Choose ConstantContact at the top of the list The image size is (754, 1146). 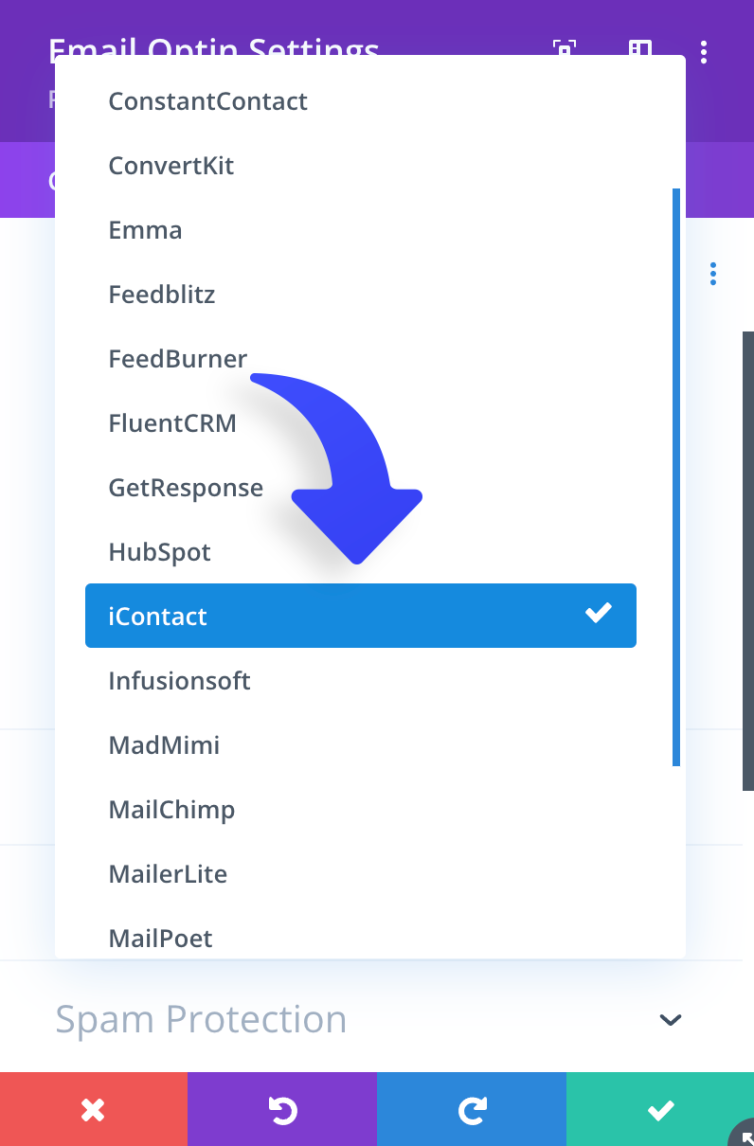coord(207,101)
